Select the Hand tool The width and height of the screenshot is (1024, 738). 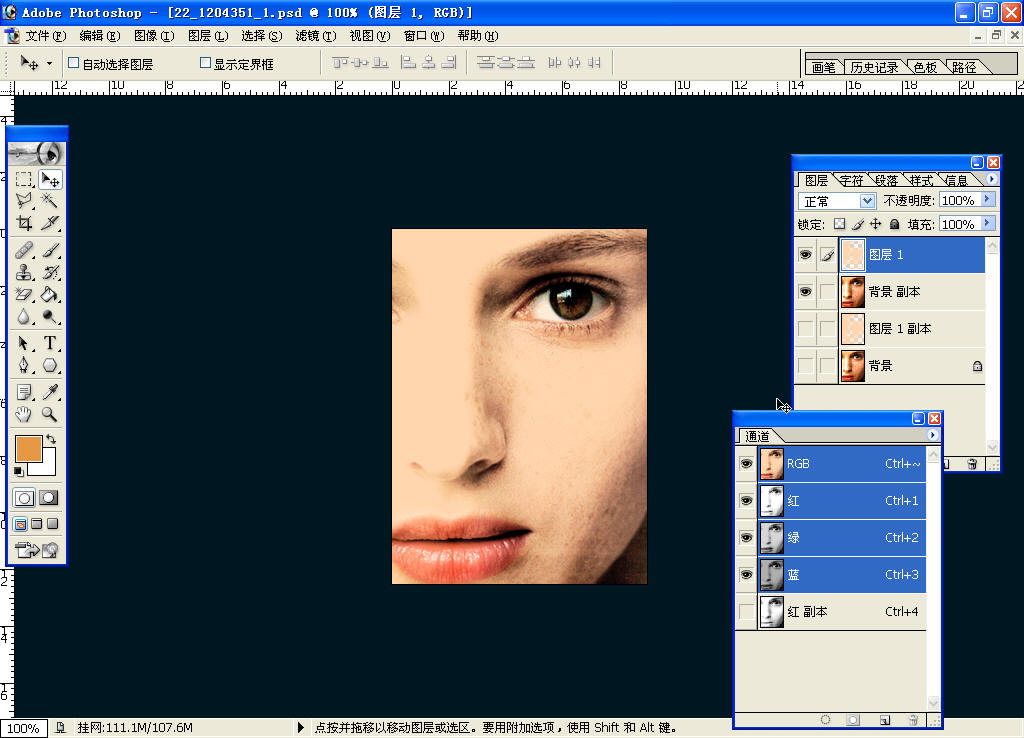24,413
